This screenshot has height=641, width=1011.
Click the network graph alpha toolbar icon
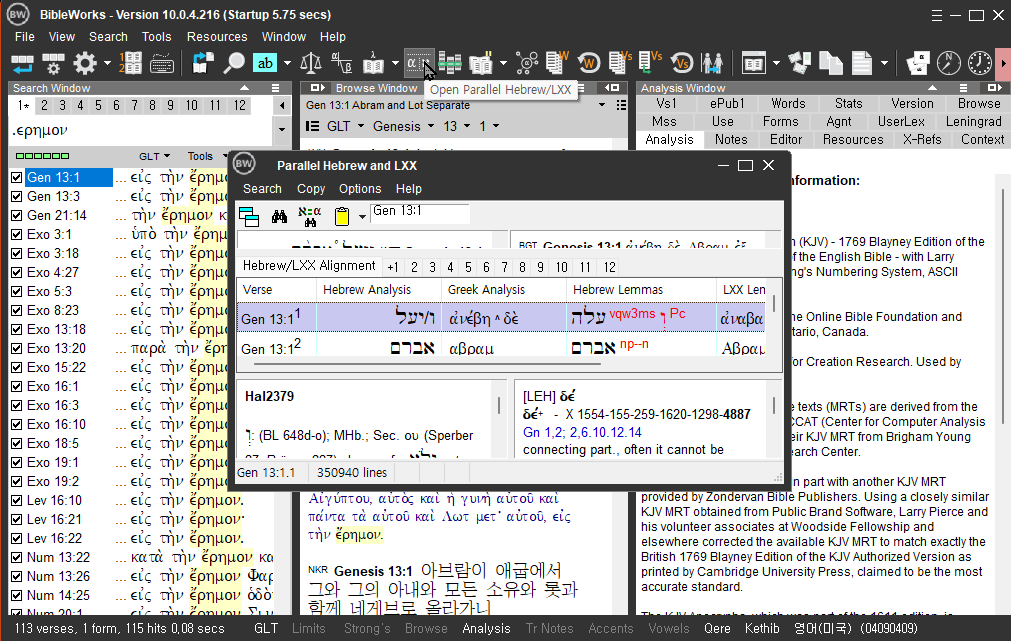527,63
